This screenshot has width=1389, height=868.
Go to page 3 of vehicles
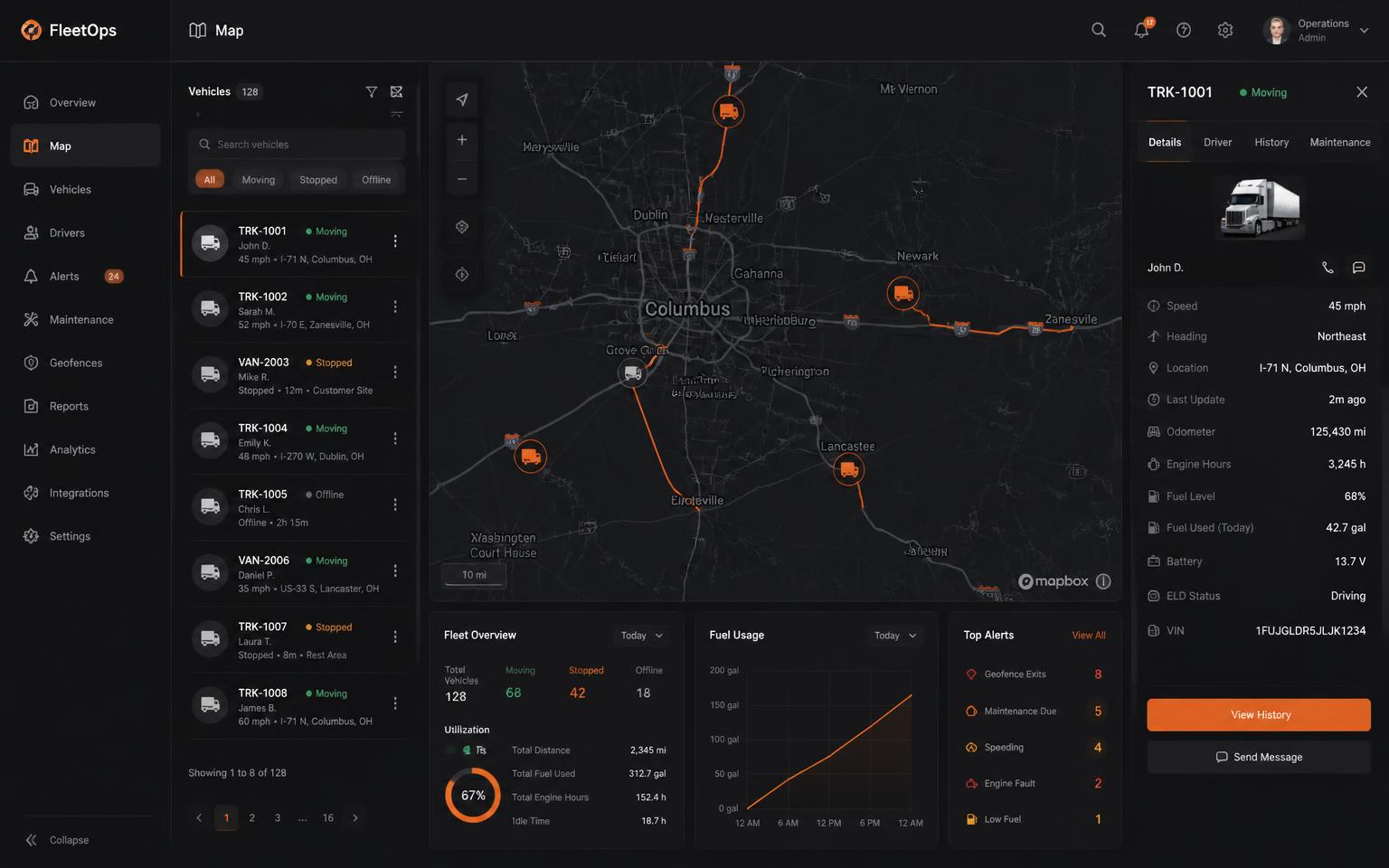(278, 818)
